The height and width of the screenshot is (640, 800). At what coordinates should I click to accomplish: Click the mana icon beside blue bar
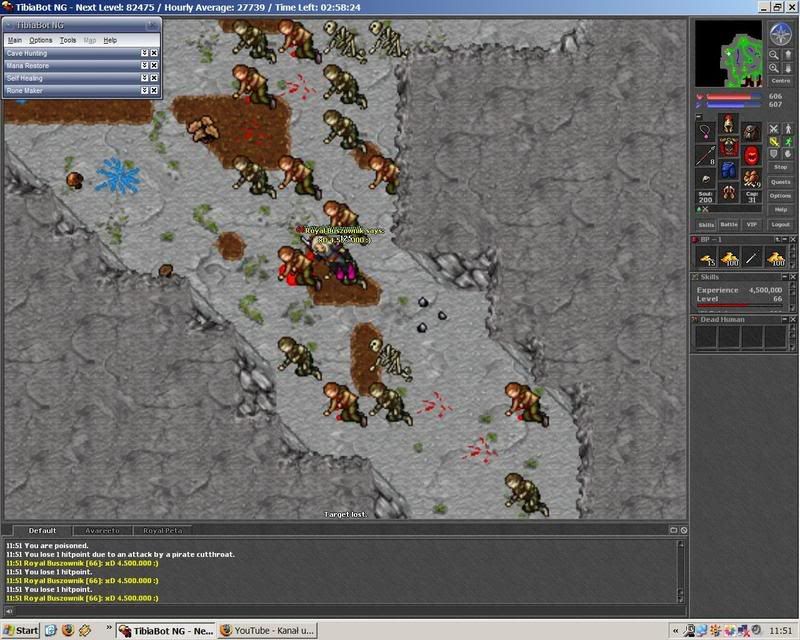pyautogui.click(x=700, y=105)
